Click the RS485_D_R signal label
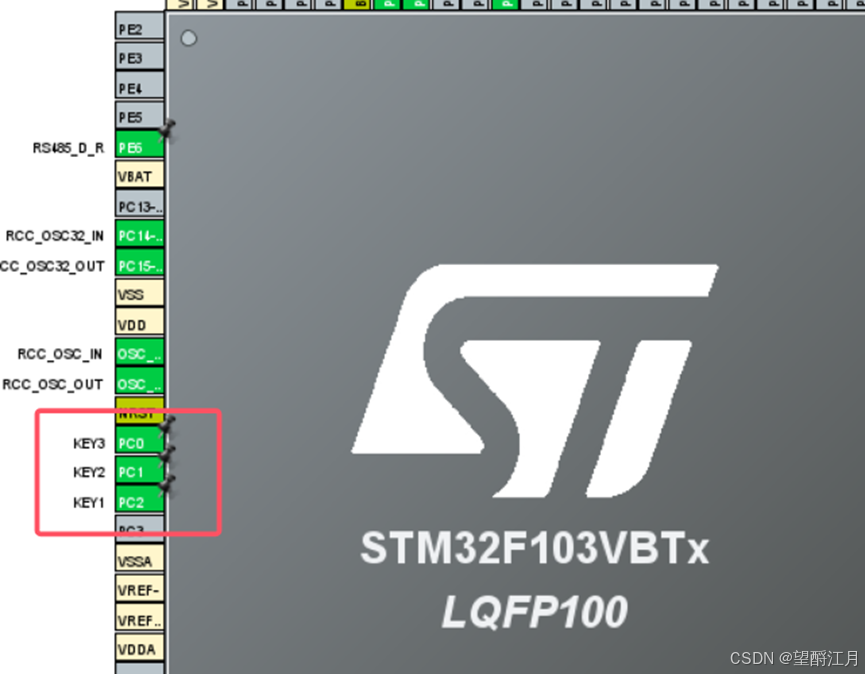The width and height of the screenshot is (865, 674). [68, 148]
